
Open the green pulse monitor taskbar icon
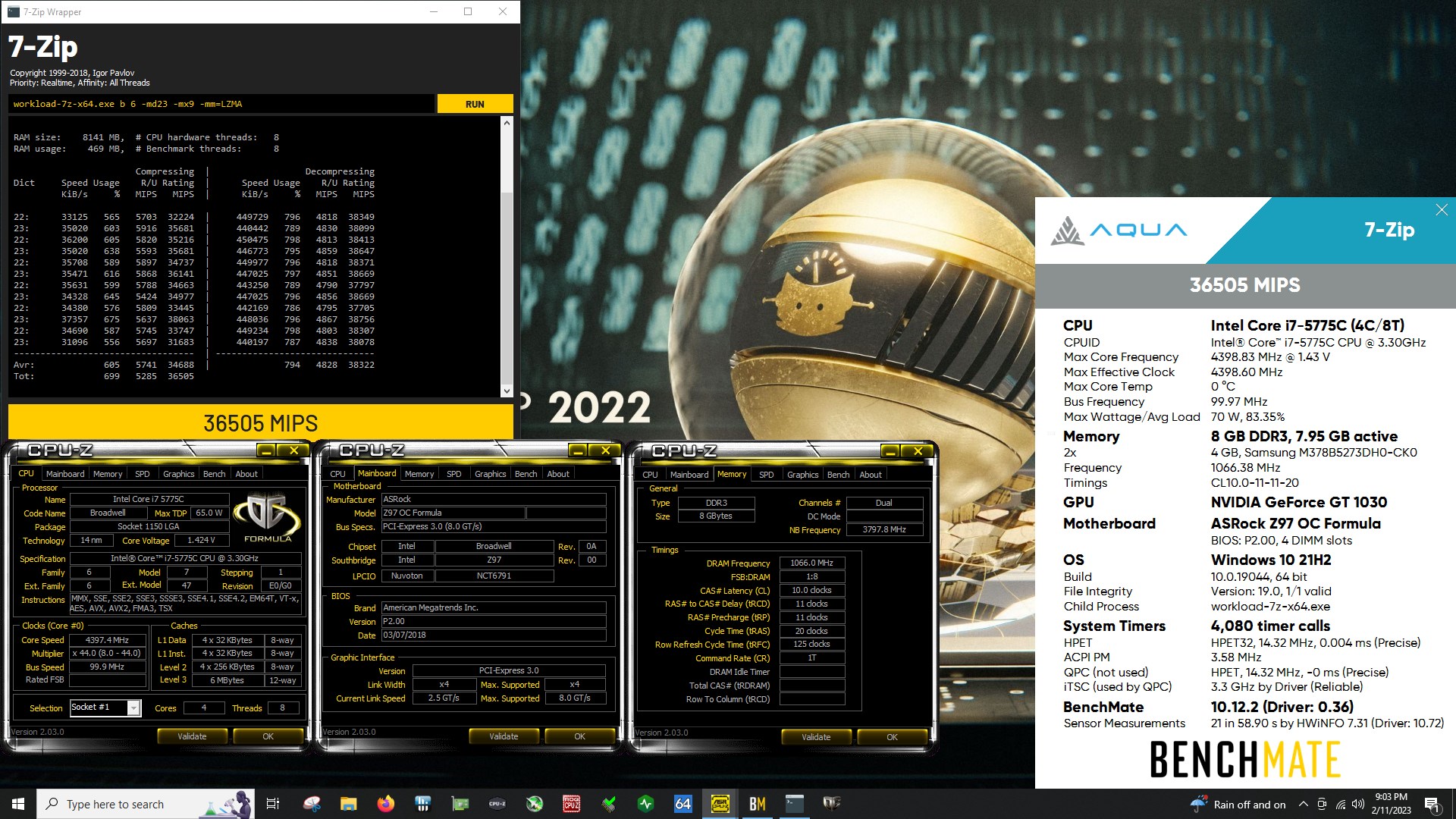pos(645,804)
